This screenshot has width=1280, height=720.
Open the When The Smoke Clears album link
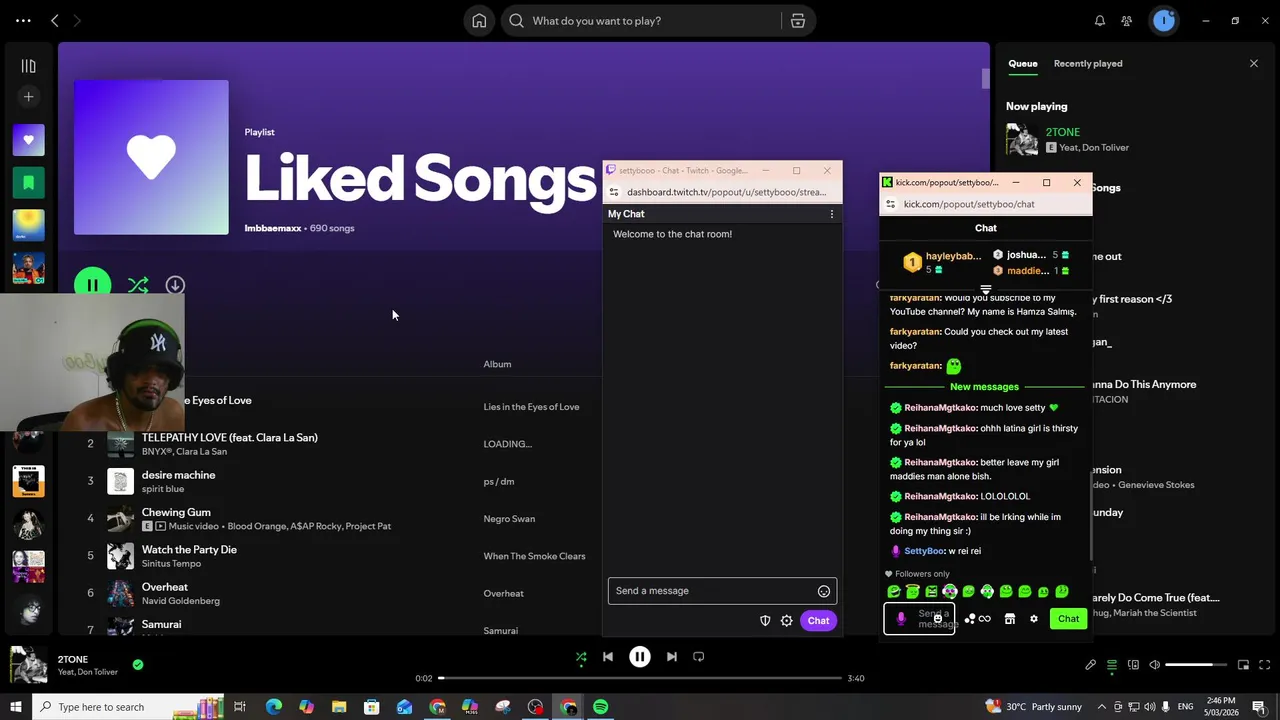point(534,556)
